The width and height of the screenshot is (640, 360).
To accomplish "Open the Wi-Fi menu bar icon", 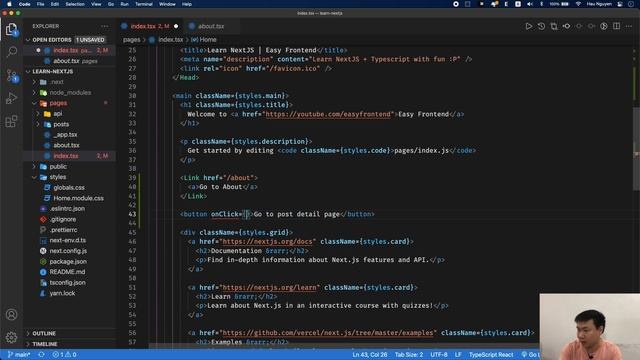I will click(x=578, y=4).
